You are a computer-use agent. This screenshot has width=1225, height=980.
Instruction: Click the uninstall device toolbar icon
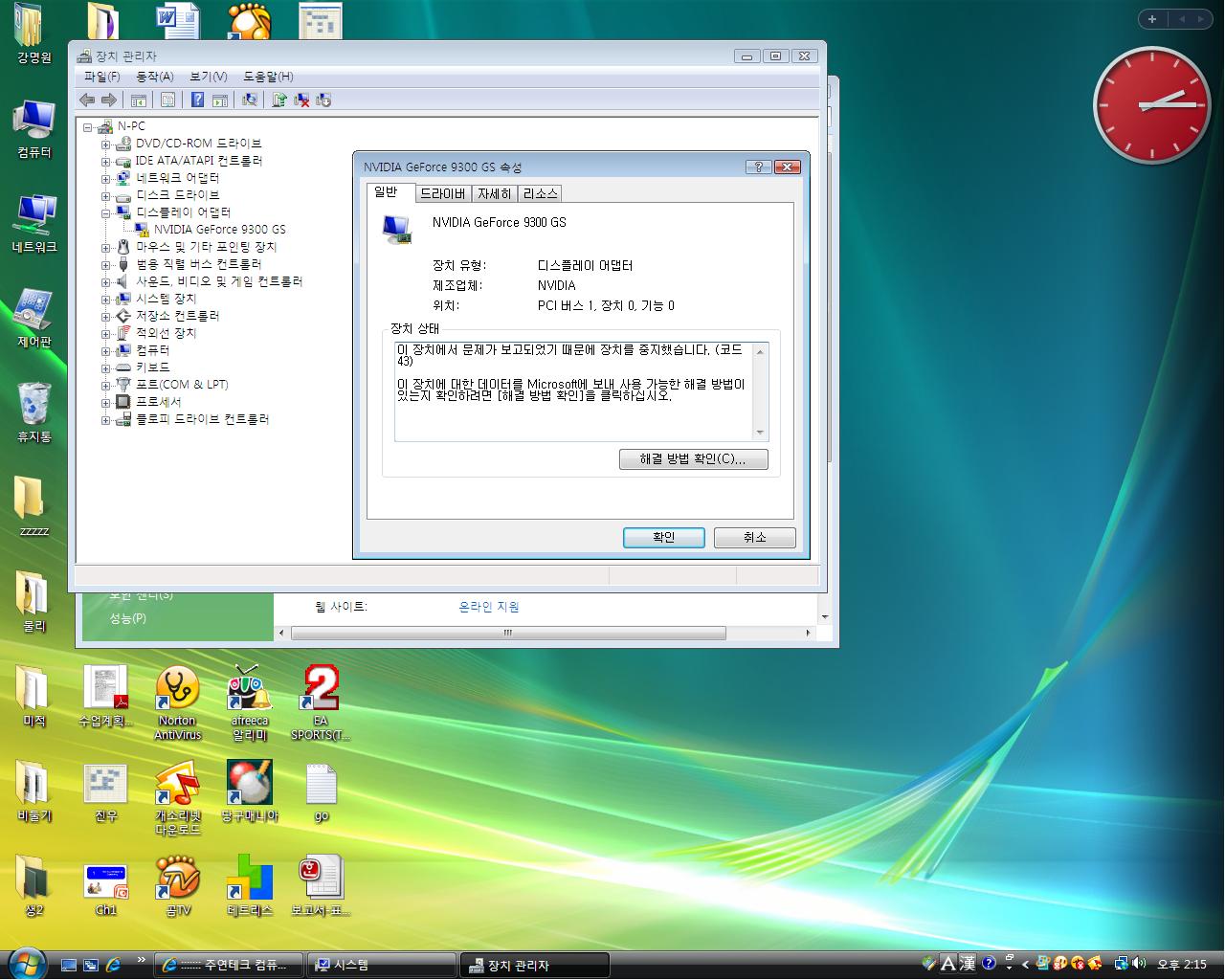pyautogui.click(x=301, y=100)
